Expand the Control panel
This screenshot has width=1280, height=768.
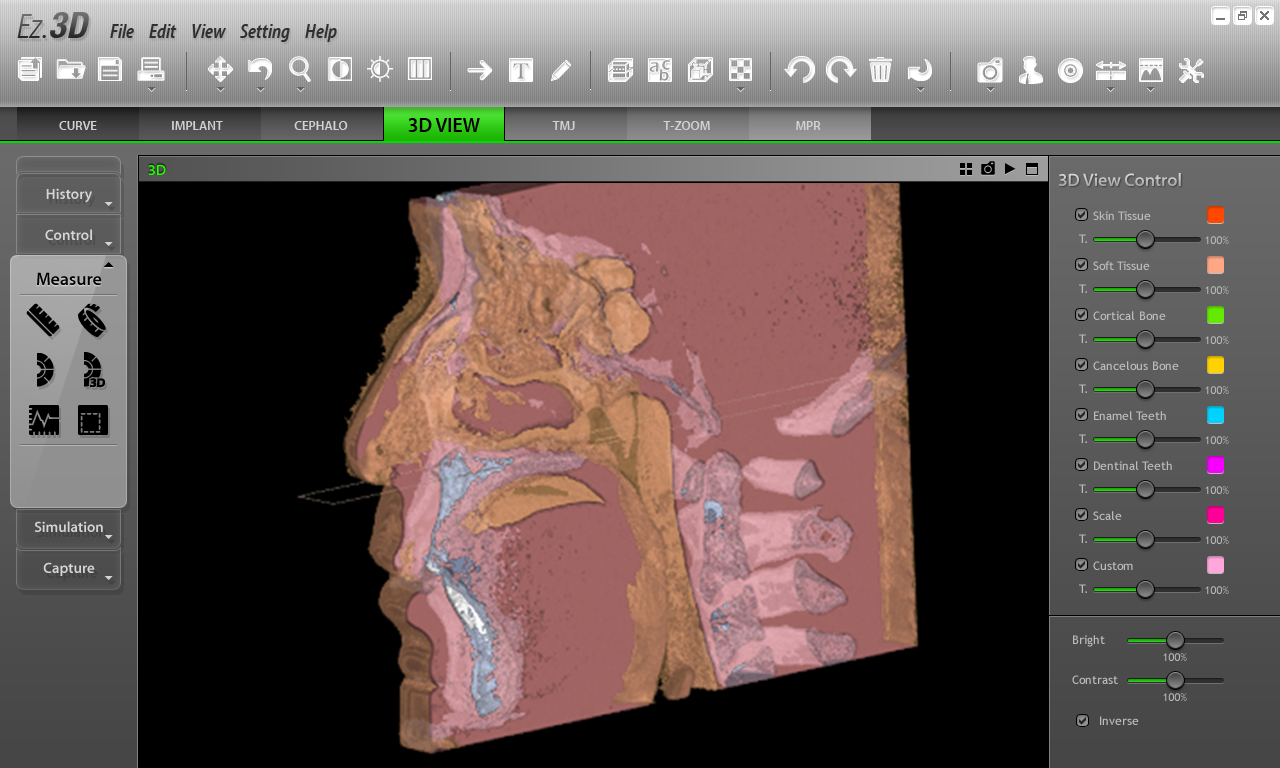click(x=69, y=236)
